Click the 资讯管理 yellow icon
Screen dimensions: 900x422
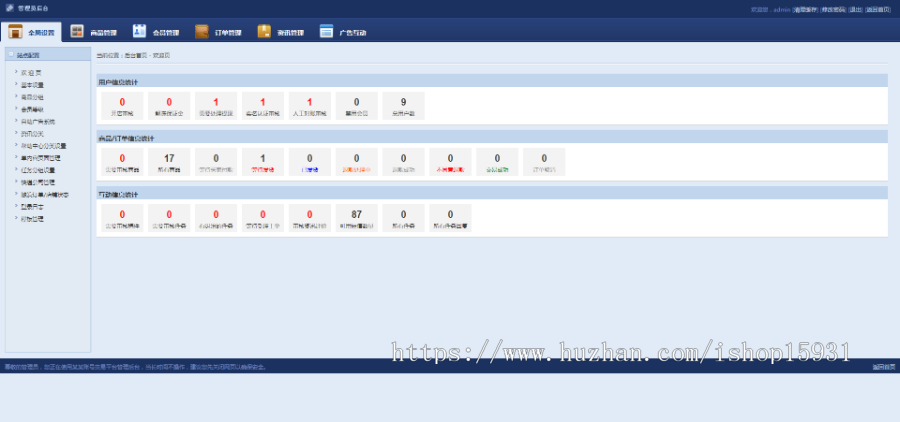point(264,32)
